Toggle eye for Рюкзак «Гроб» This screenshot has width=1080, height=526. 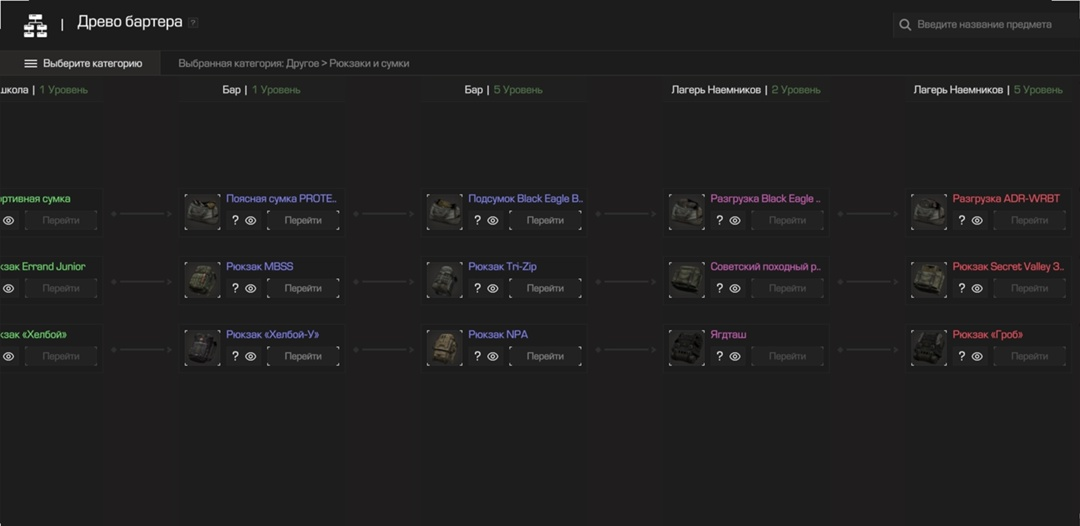[977, 356]
